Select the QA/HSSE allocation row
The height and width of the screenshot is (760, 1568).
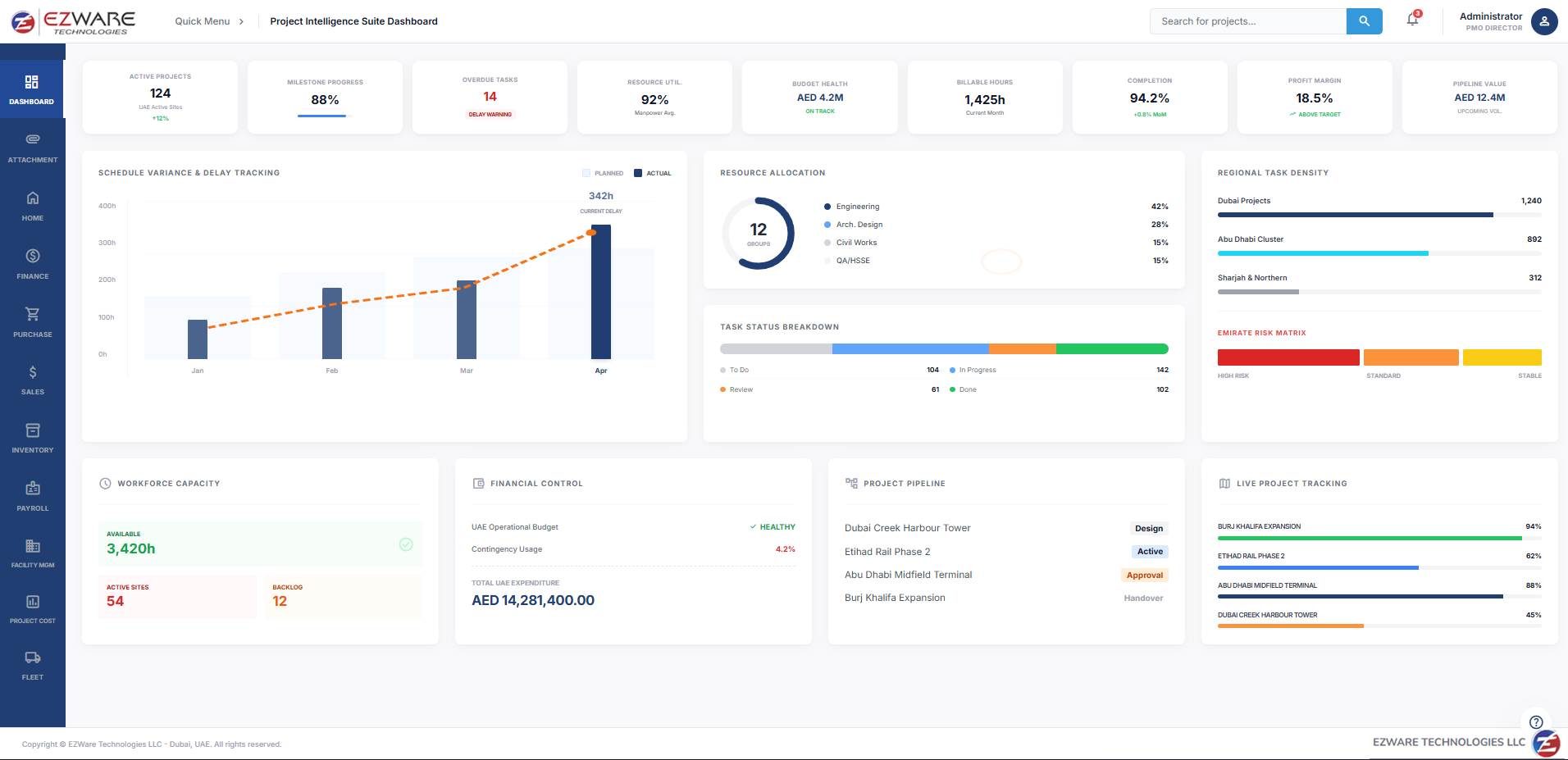[x=996, y=261]
